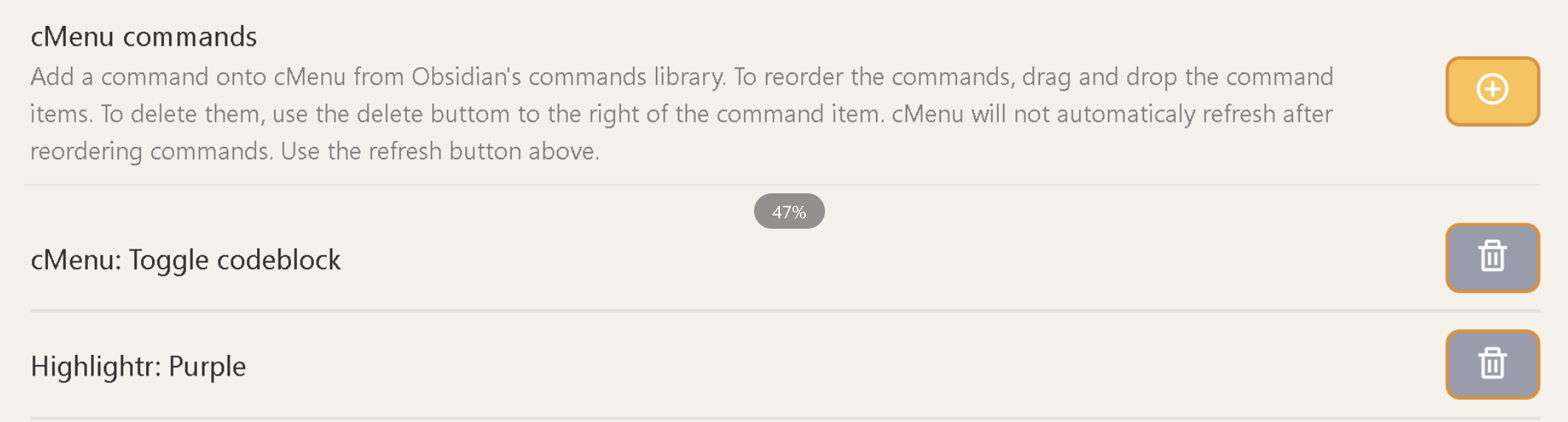Click the cMenu commands heading
This screenshot has width=1568, height=422.
coord(143,37)
